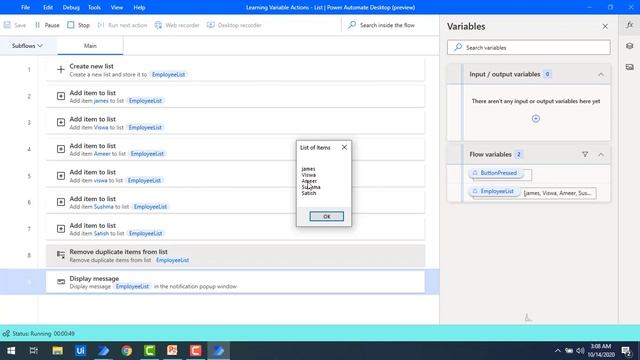
Task: Open Task View on the taskbar
Action: [34, 351]
